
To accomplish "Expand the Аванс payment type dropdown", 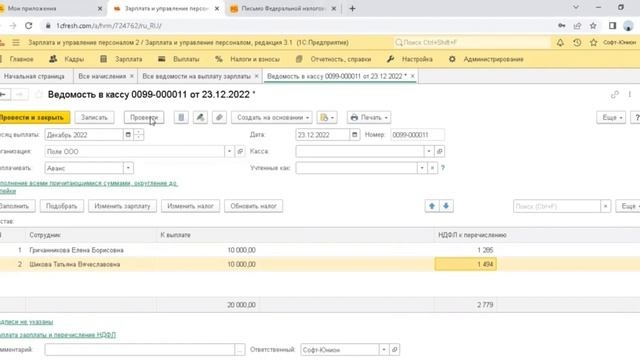I will coord(128,168).
